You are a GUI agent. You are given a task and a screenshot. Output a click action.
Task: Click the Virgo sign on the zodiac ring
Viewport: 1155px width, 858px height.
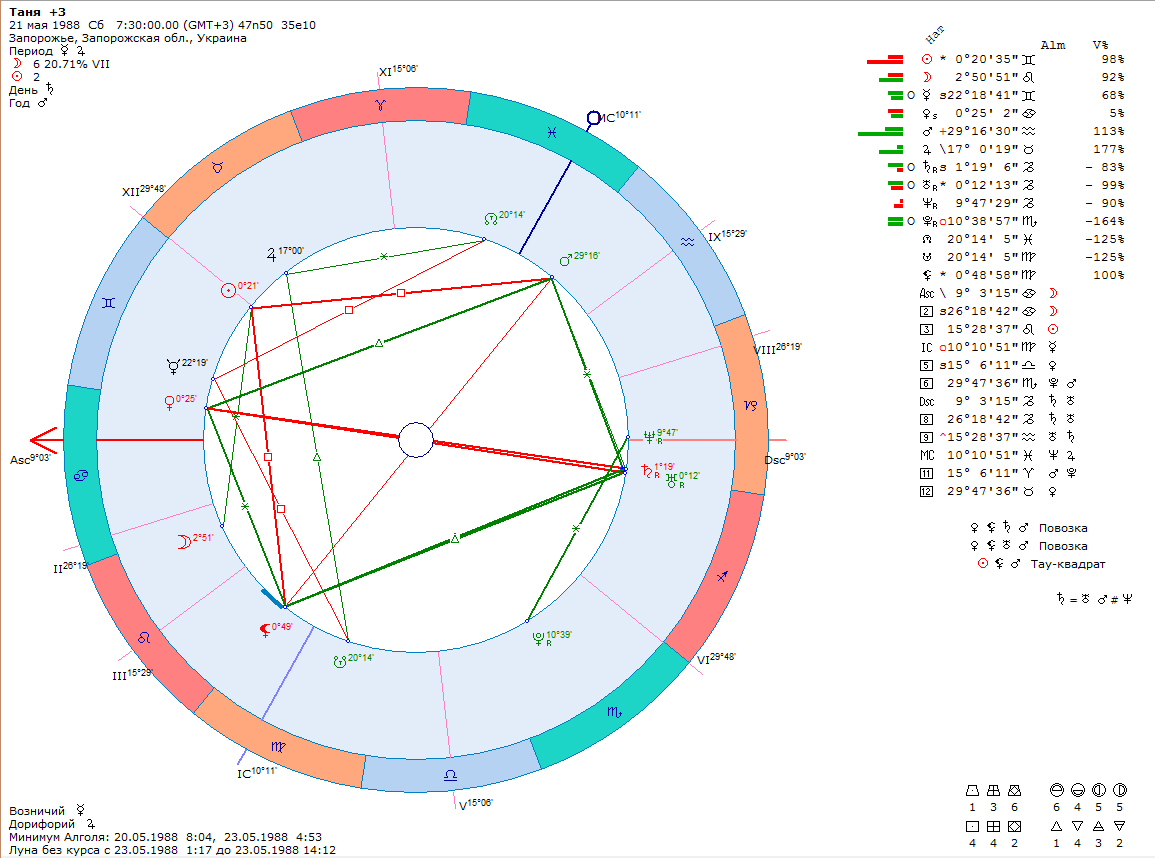(x=278, y=747)
